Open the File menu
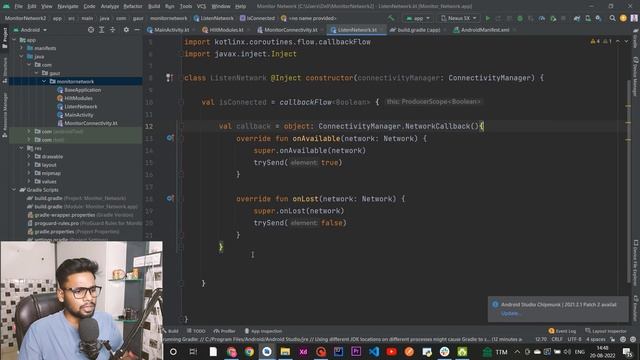 (x=18, y=6)
